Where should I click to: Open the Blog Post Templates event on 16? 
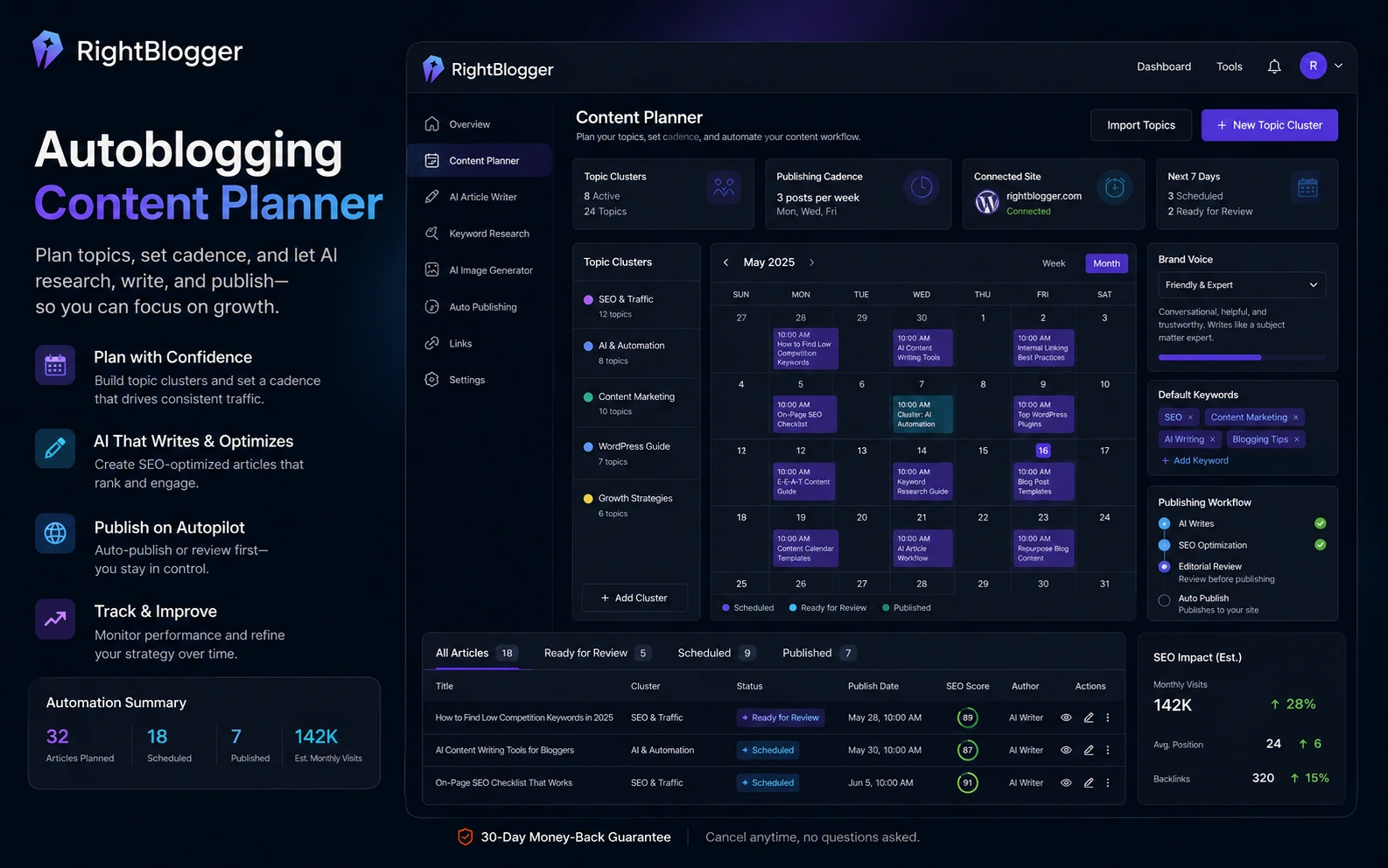point(1043,481)
